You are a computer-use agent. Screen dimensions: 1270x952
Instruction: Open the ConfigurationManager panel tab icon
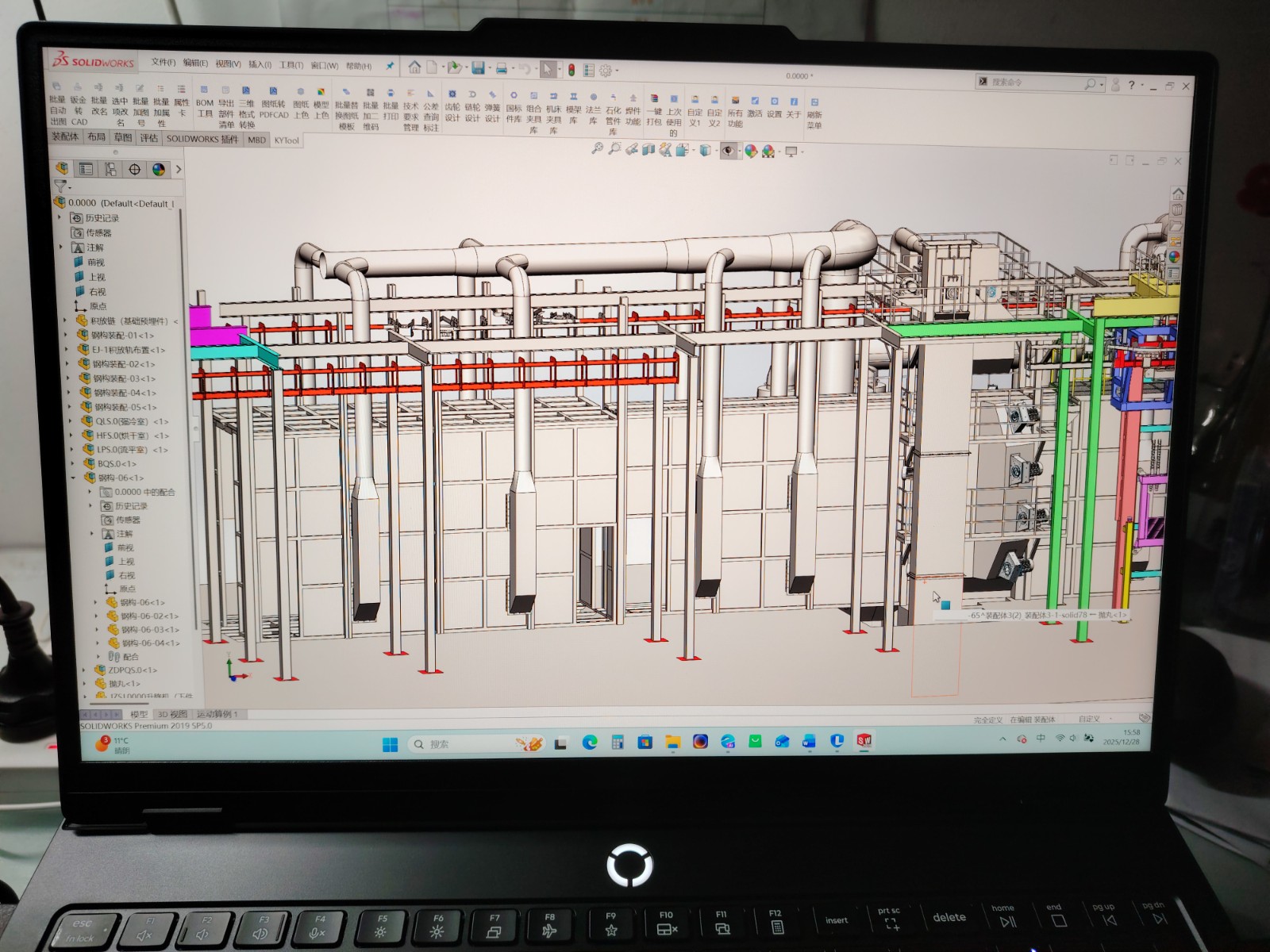coord(110,169)
